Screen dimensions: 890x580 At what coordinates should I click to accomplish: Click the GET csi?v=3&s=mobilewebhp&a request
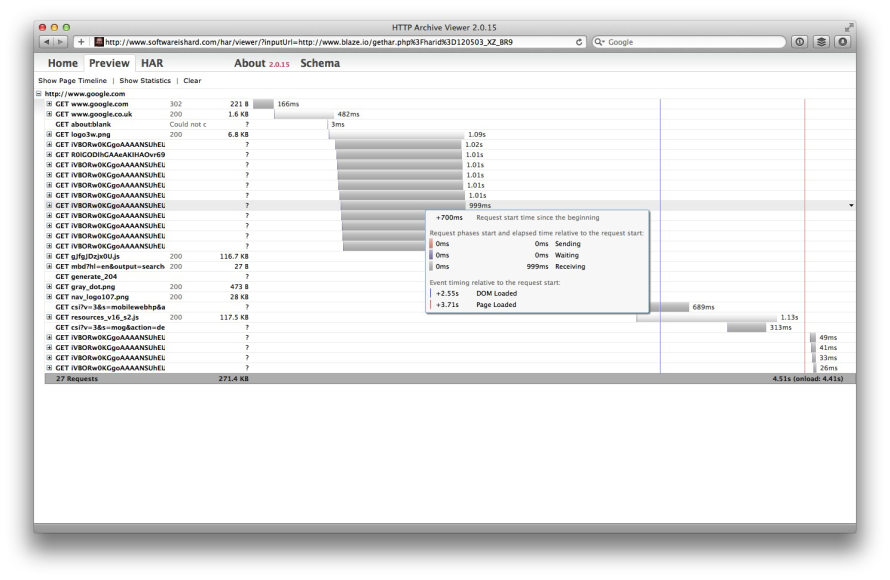pos(110,307)
